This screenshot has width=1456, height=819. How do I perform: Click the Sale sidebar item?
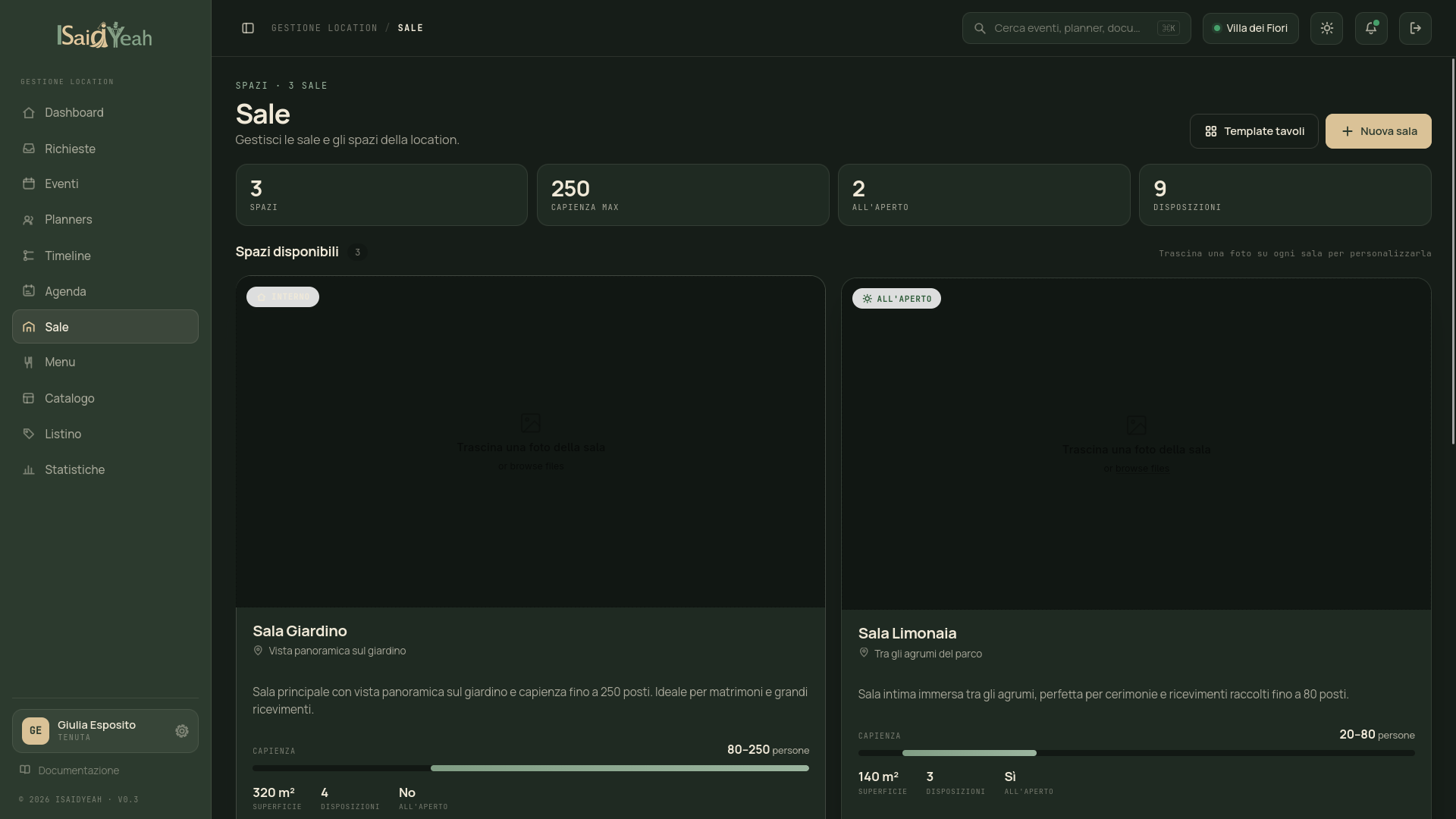(105, 327)
